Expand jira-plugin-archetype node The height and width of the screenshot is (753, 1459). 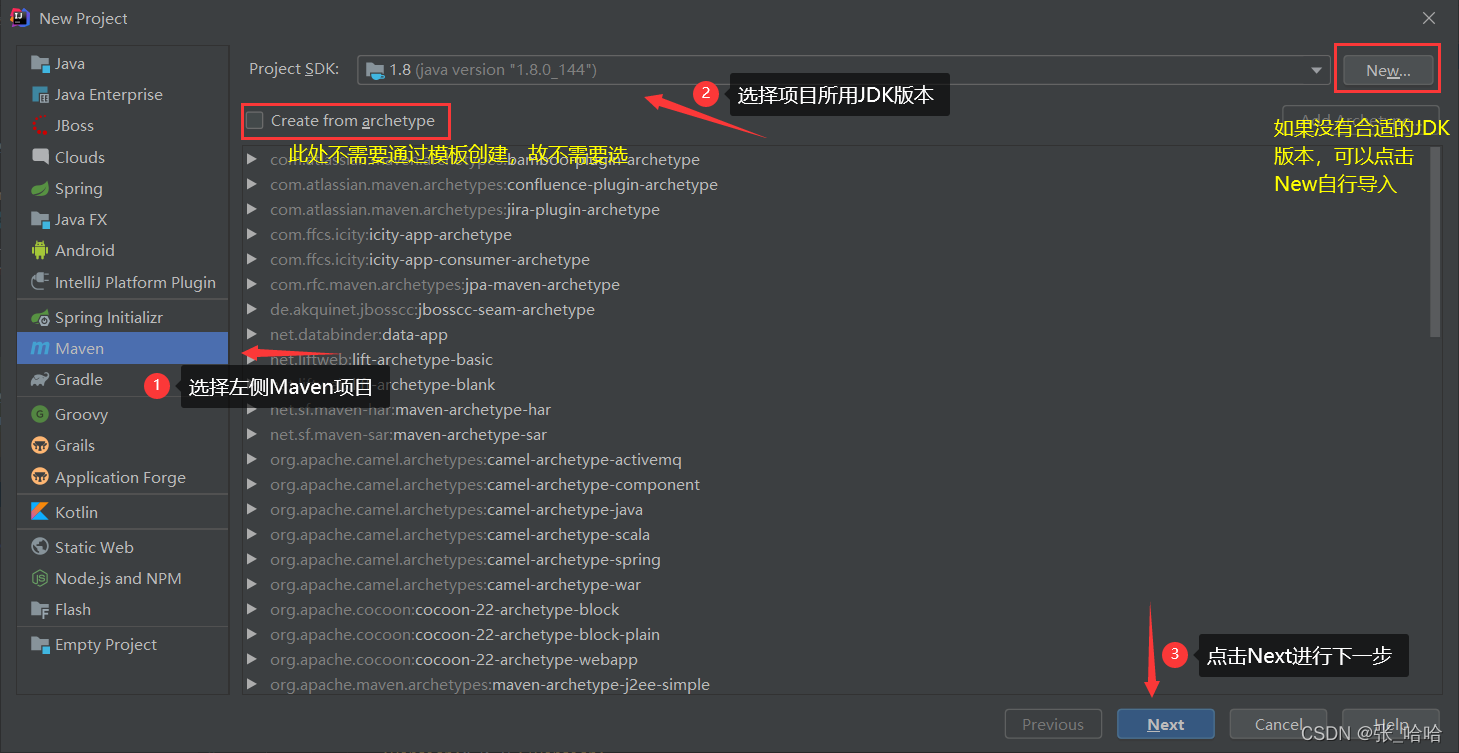coord(251,210)
